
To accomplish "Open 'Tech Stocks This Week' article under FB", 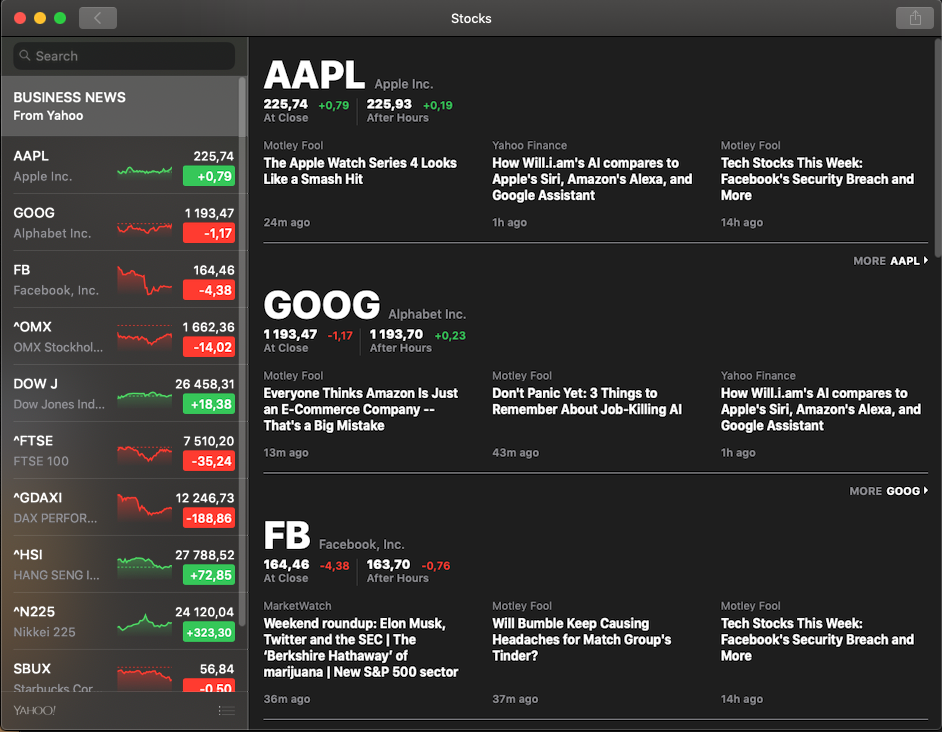I will click(817, 639).
